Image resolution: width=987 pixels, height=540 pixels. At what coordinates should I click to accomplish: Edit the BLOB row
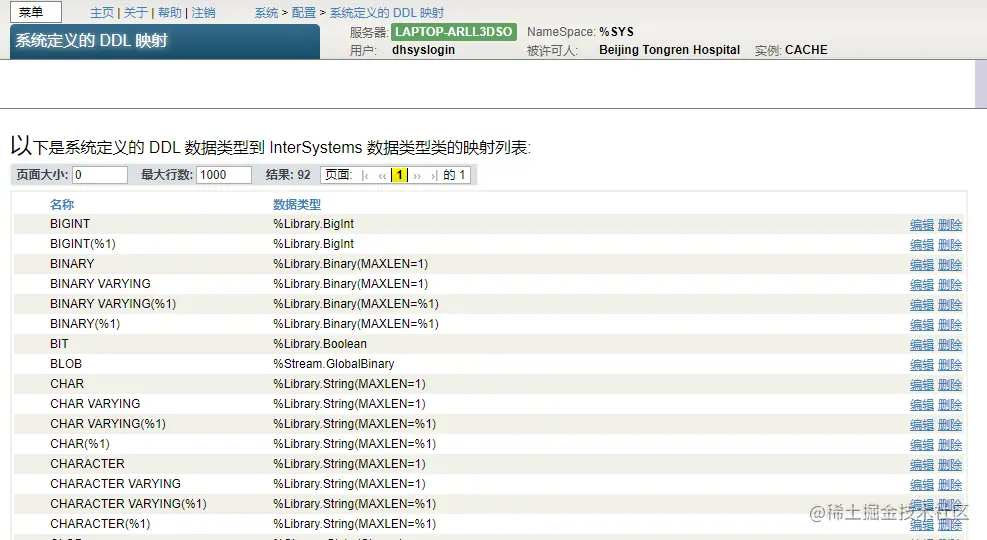(x=922, y=365)
